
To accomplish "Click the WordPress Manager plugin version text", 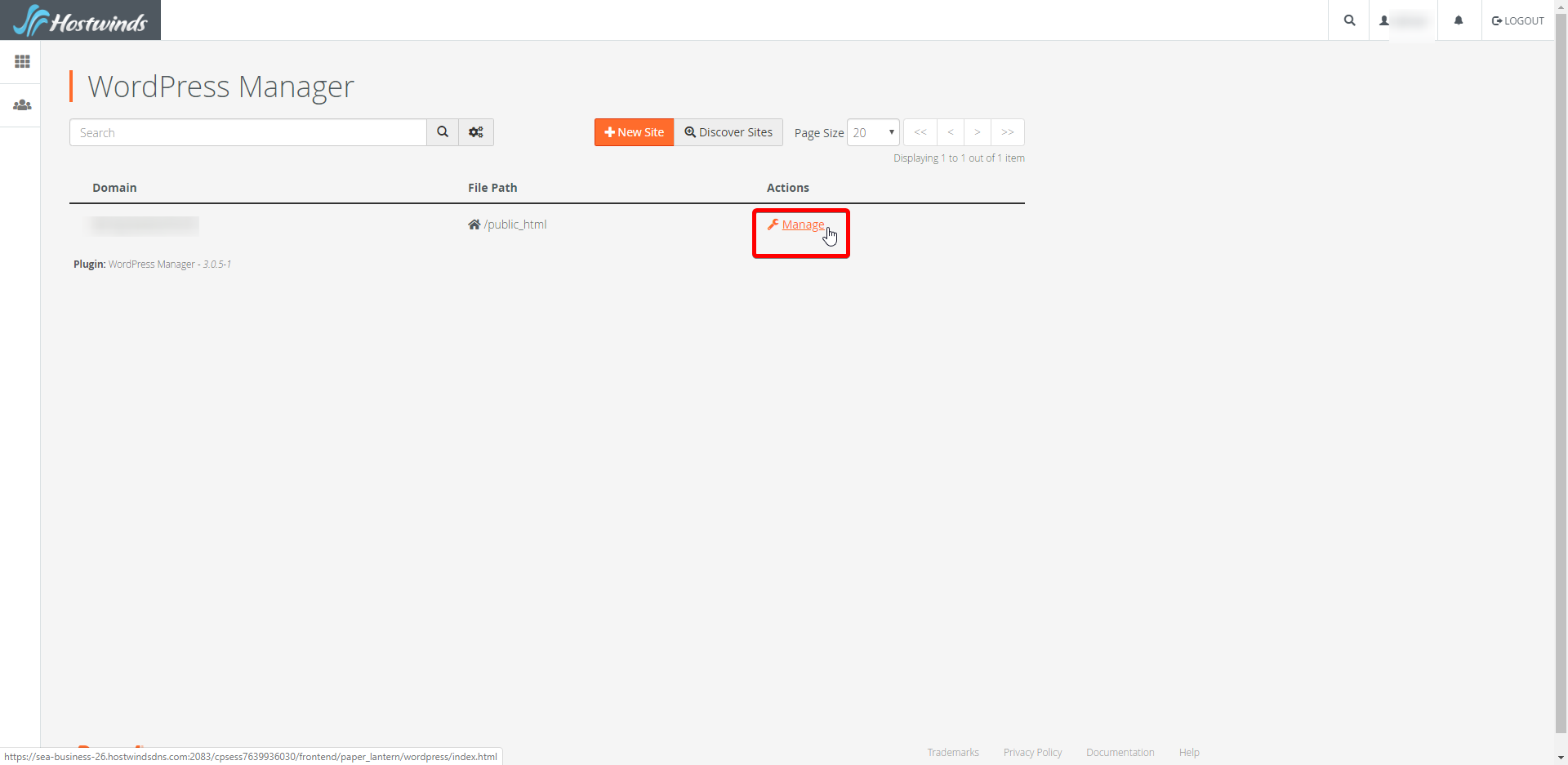I will point(153,265).
